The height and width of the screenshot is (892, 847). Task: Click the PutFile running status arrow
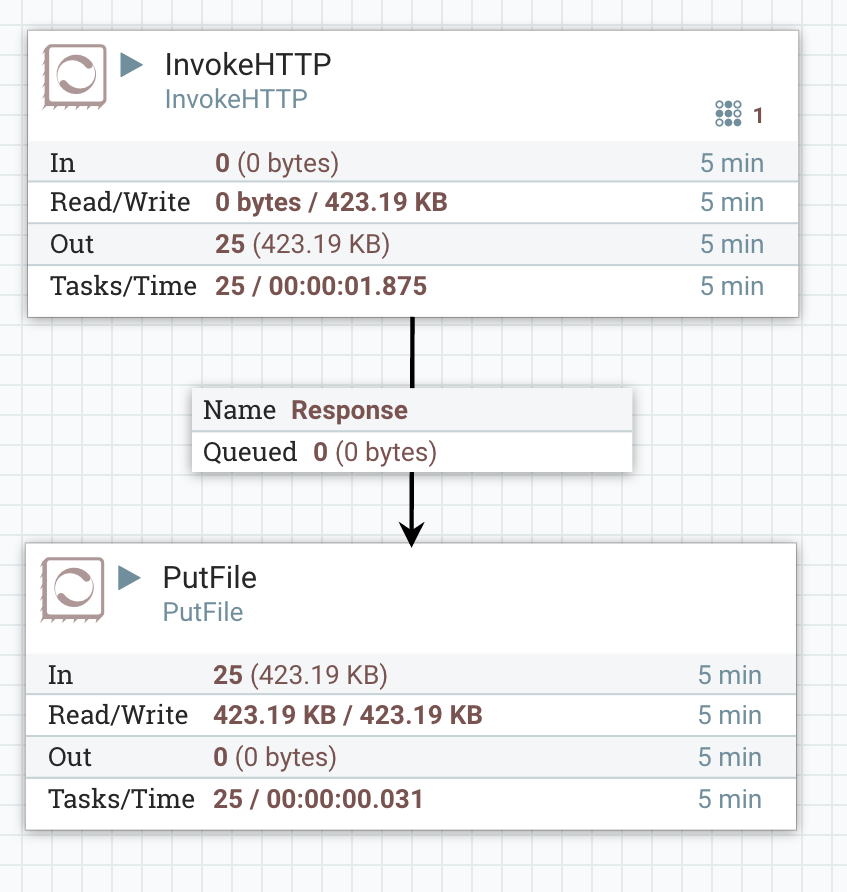[x=129, y=577]
